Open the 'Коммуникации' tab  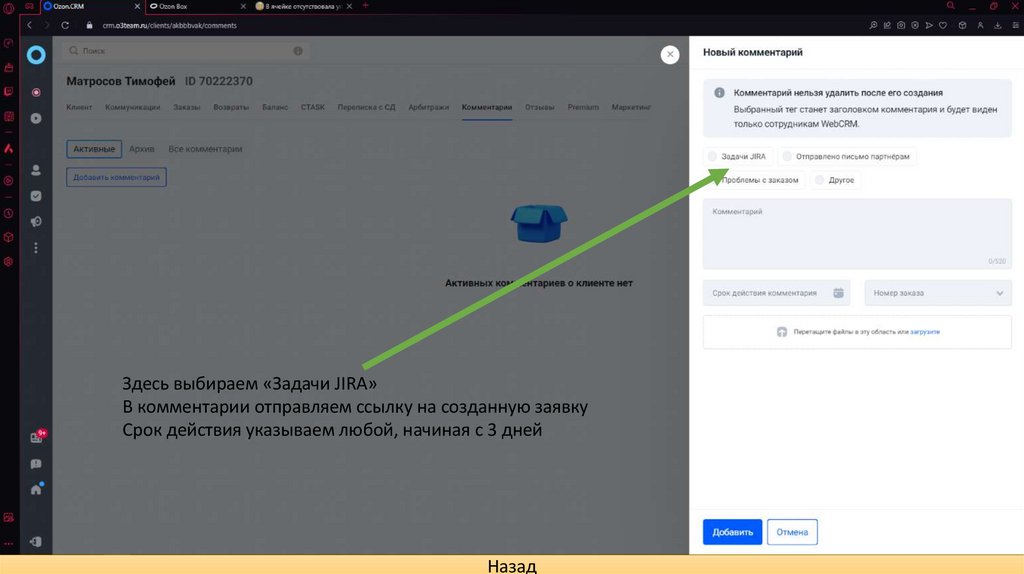(x=133, y=107)
